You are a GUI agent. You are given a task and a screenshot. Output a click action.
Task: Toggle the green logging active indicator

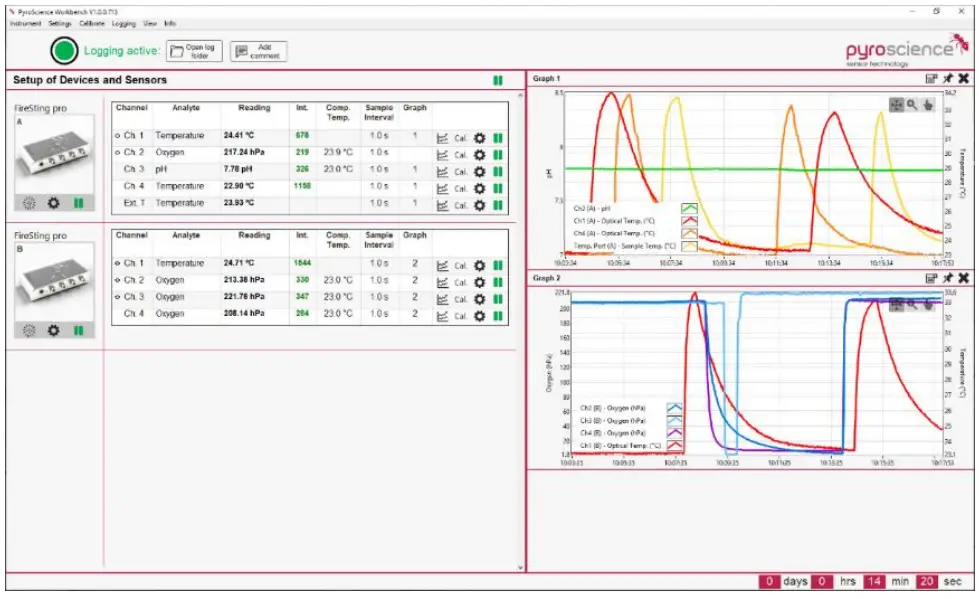[65, 50]
